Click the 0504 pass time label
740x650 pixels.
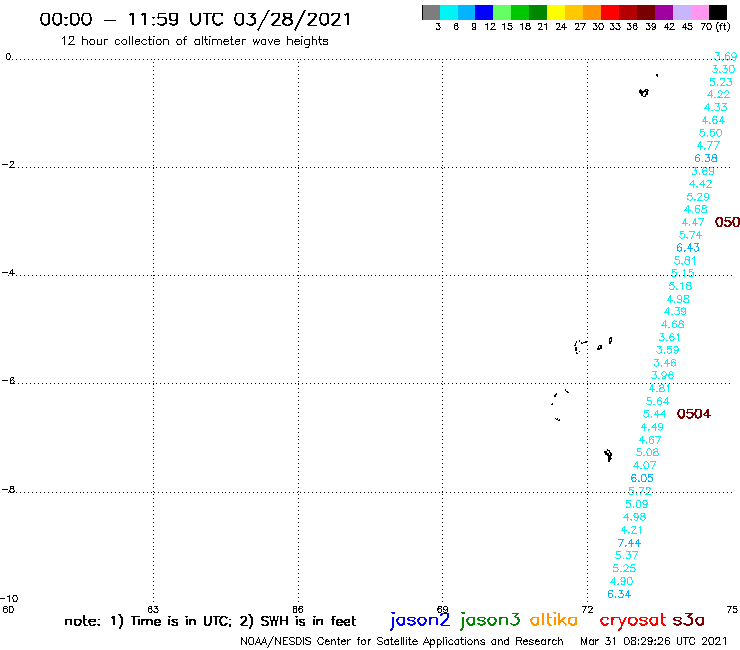[x=693, y=414]
